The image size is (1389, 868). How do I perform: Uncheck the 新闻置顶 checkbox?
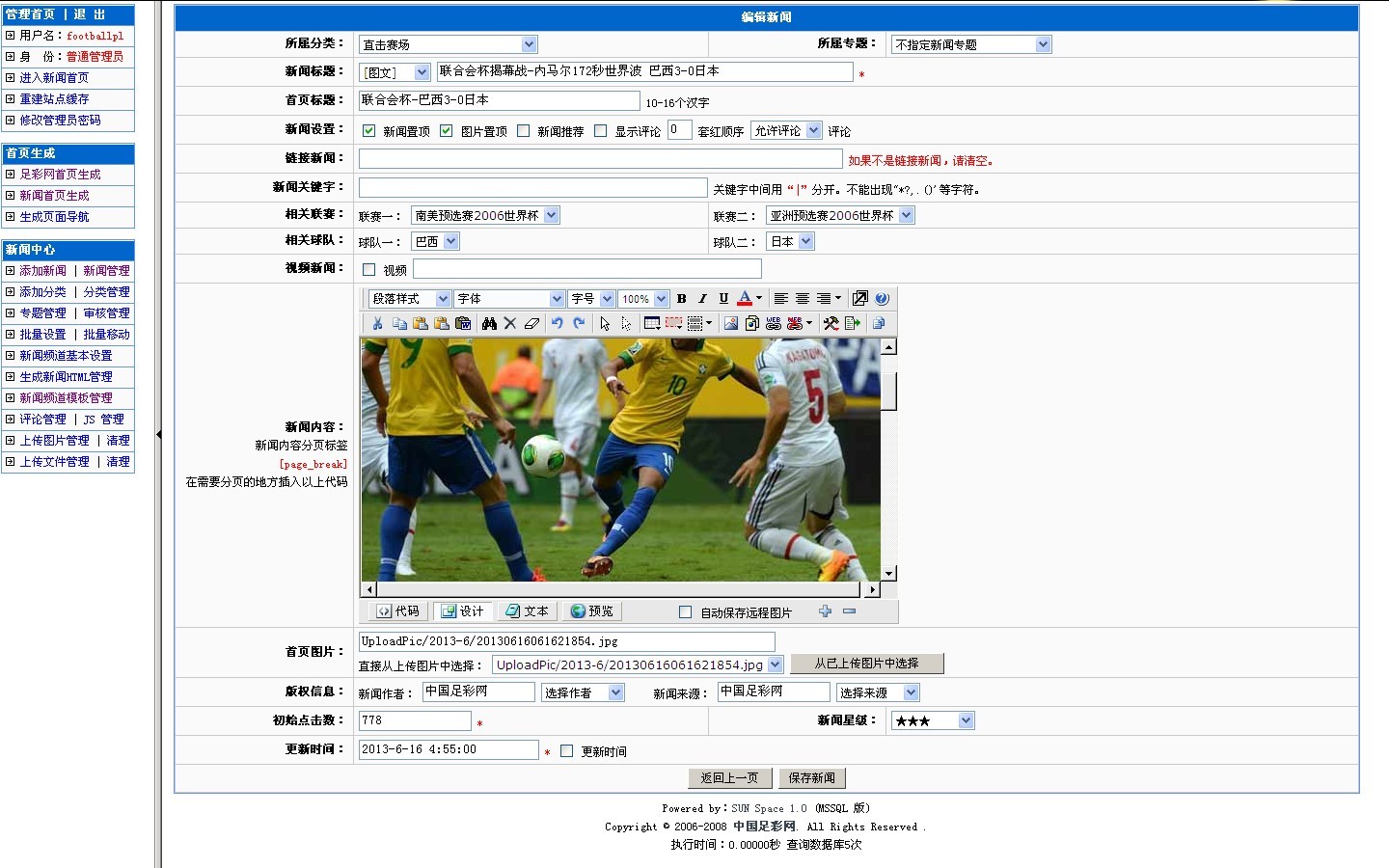click(x=368, y=131)
